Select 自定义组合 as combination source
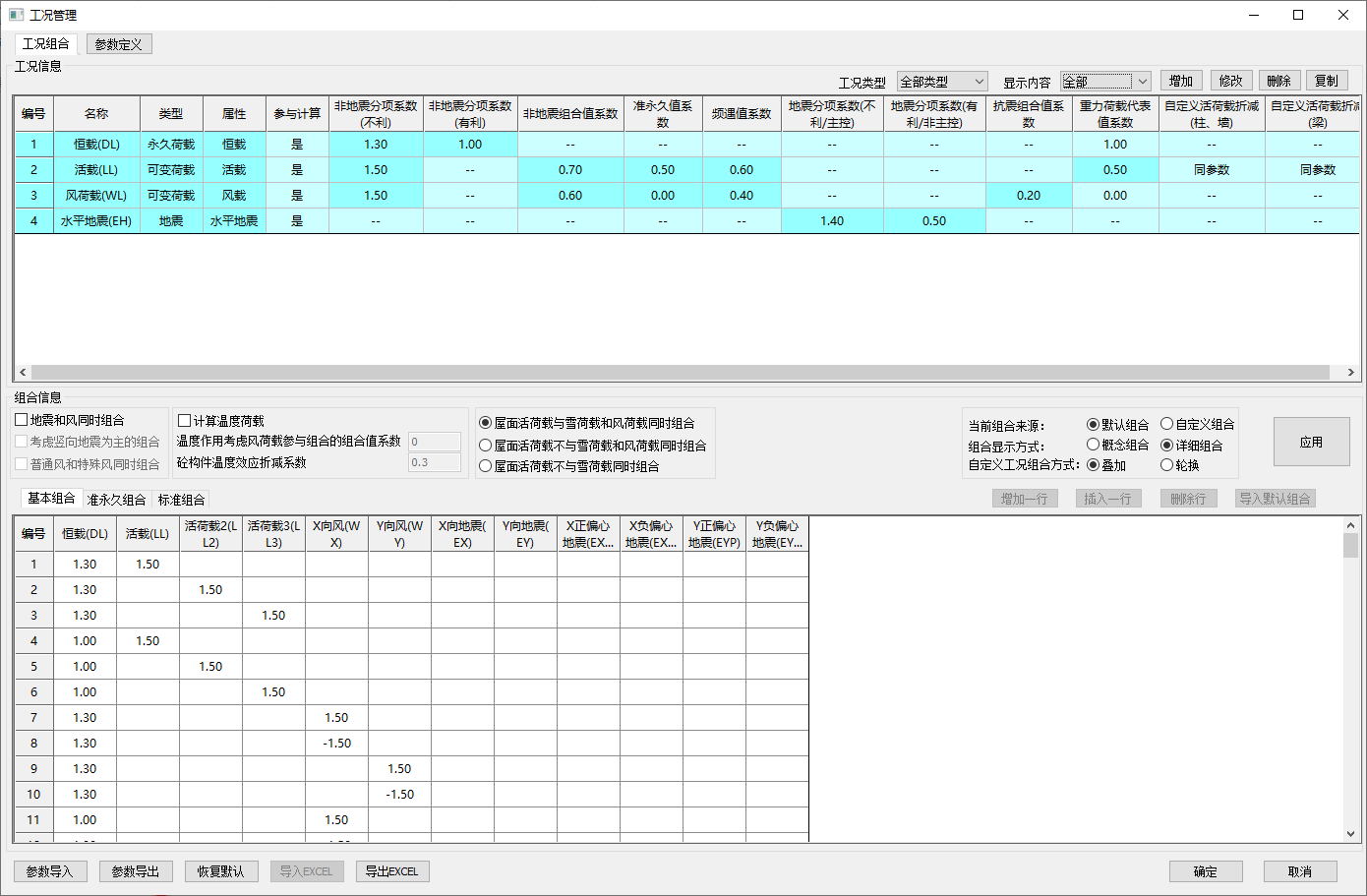This screenshot has width=1367, height=896. (1167, 424)
